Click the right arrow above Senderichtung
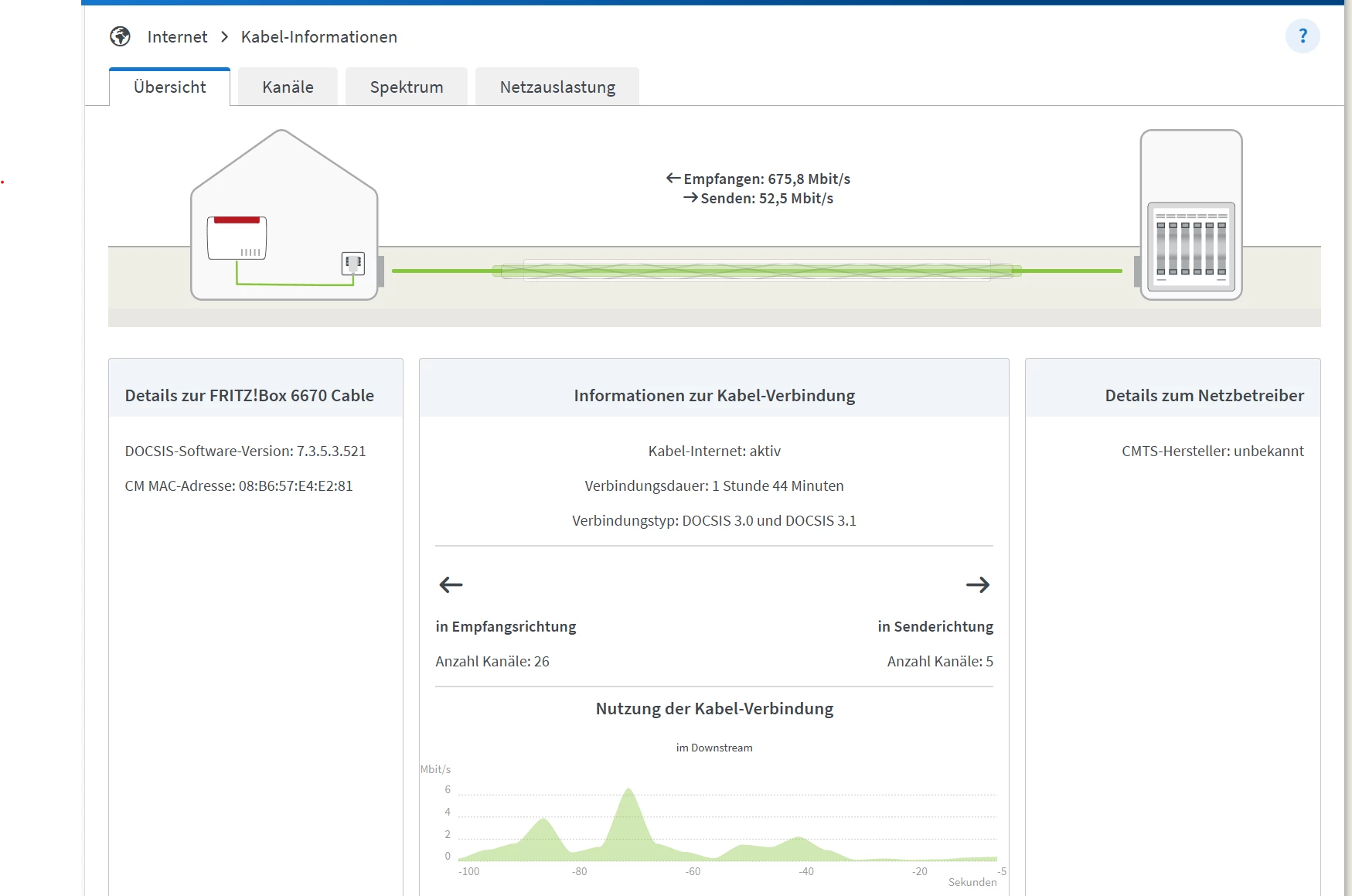 pos(978,584)
